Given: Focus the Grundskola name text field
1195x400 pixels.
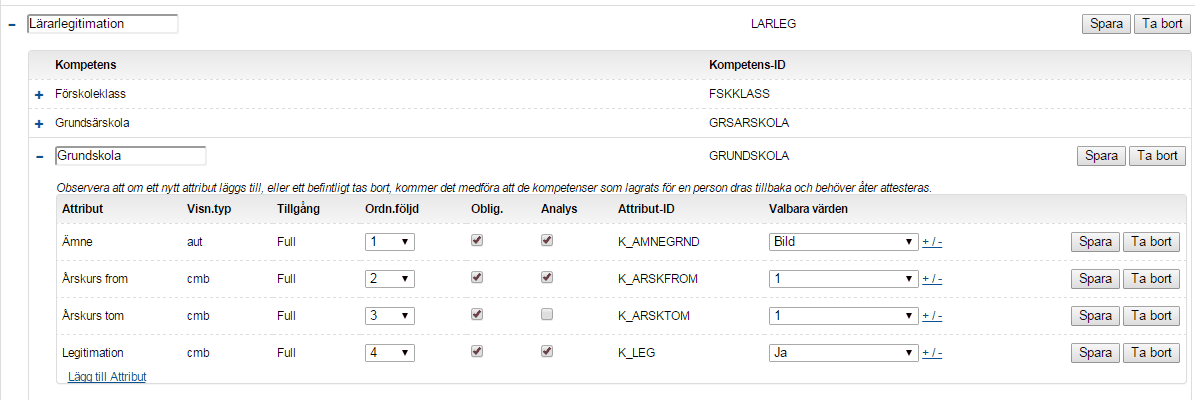Looking at the screenshot, I should [130, 156].
